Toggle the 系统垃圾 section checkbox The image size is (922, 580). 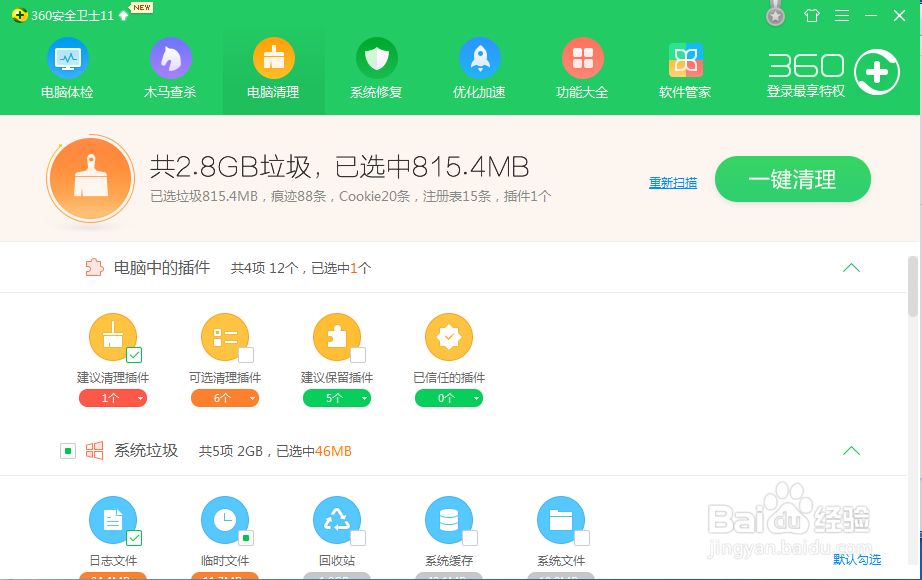click(68, 451)
